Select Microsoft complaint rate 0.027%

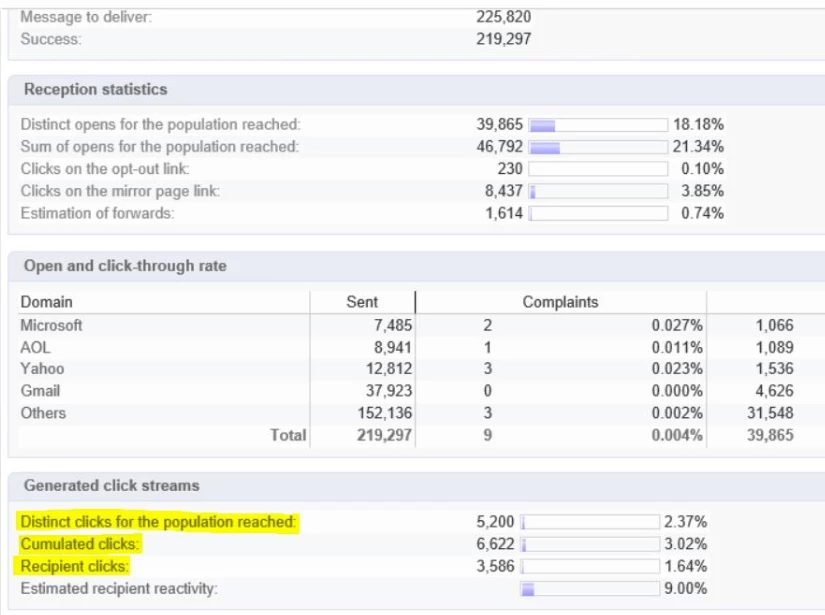coord(677,325)
